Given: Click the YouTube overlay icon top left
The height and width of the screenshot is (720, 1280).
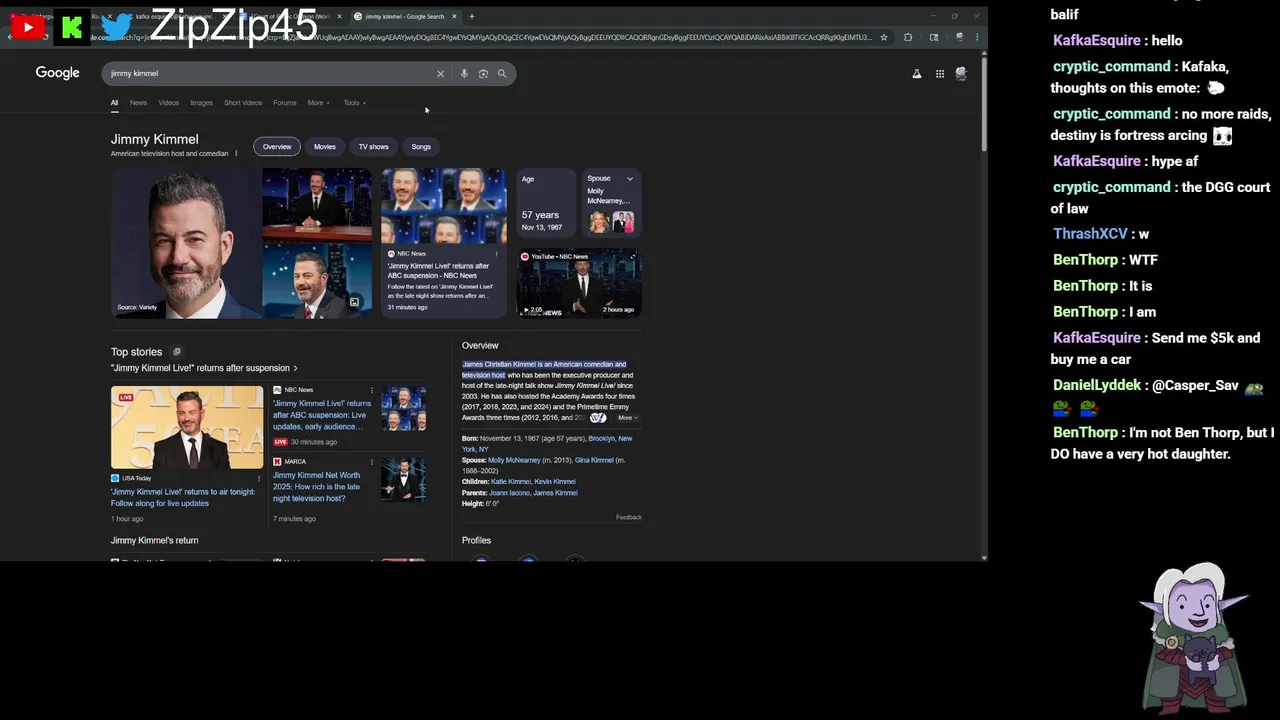Looking at the screenshot, I should coord(28,27).
